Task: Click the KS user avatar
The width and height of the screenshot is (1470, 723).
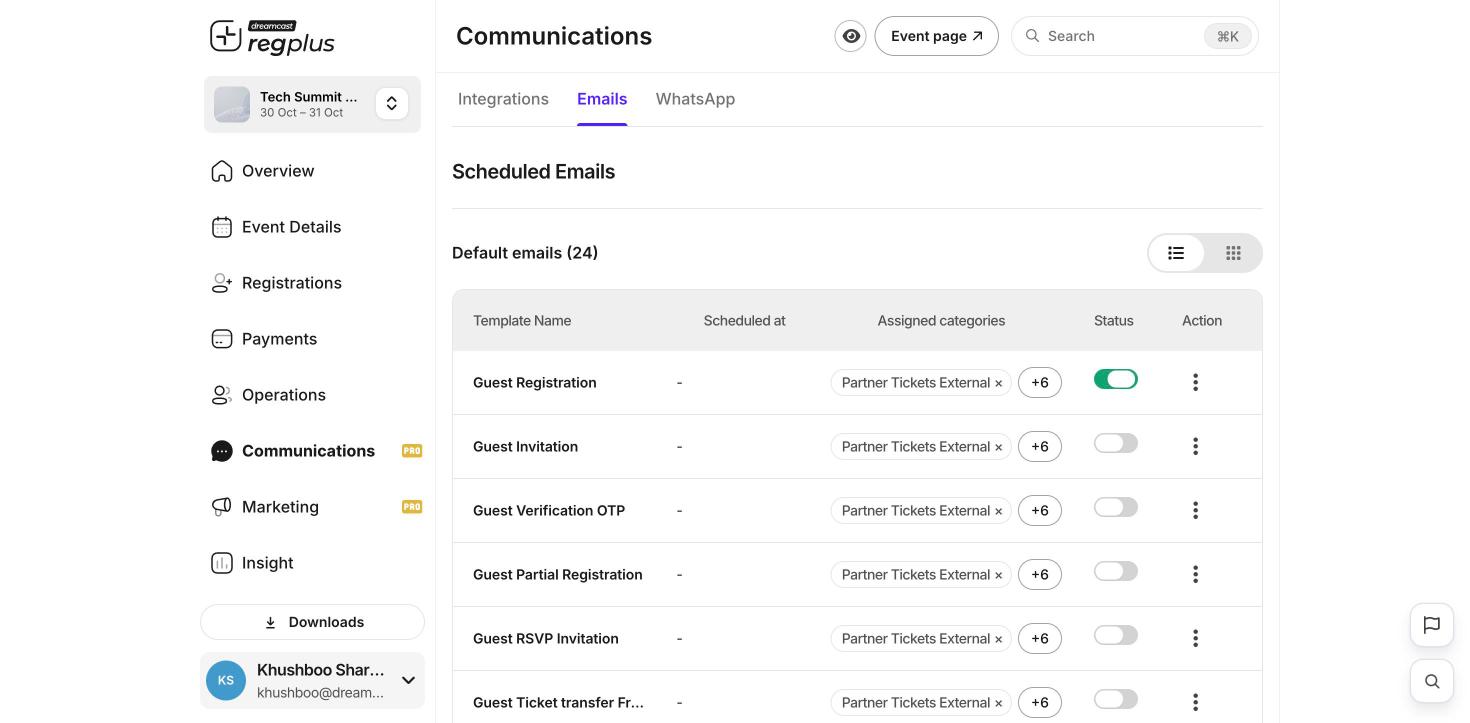Action: pos(226,680)
